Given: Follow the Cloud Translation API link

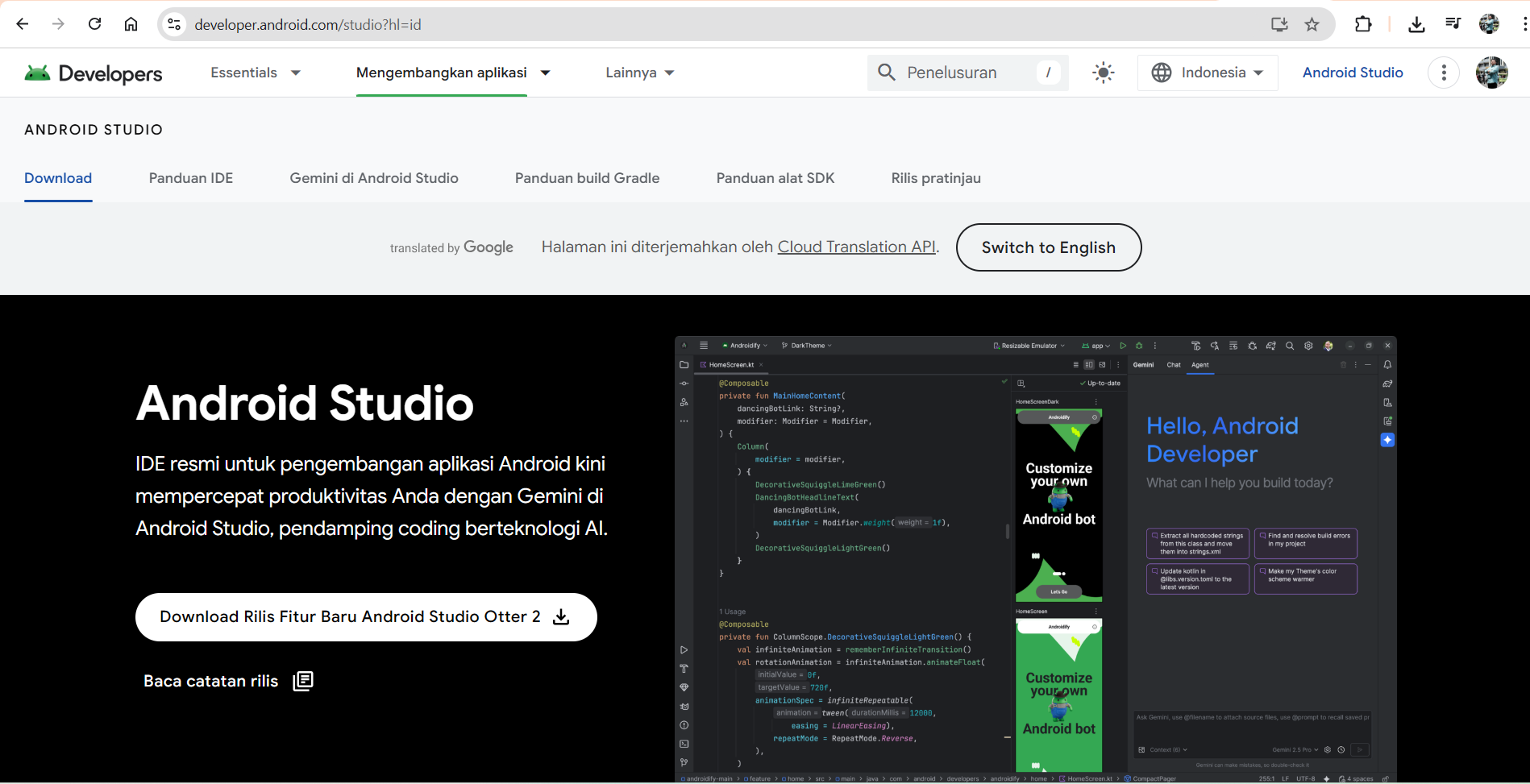Looking at the screenshot, I should click(856, 247).
